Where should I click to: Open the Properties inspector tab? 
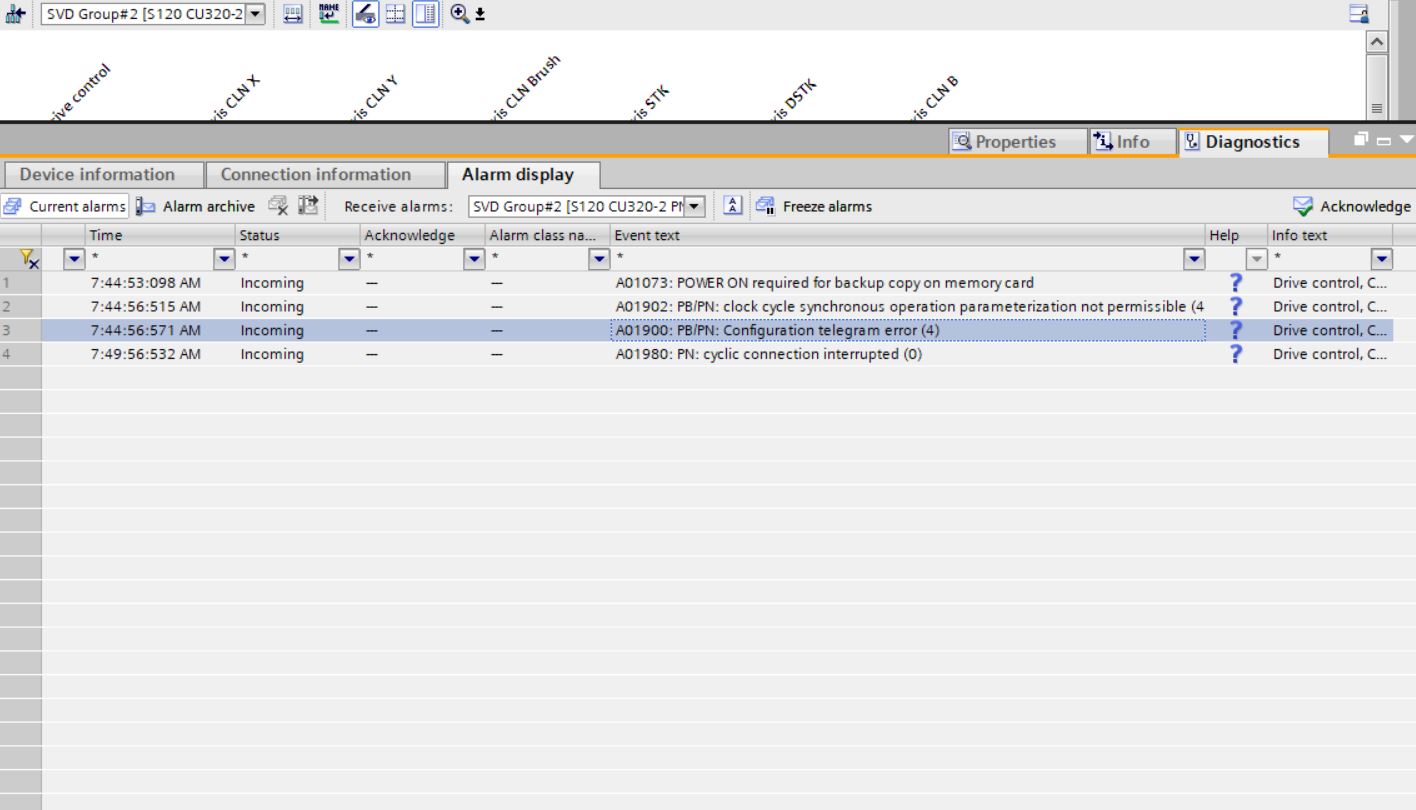(x=1005, y=142)
